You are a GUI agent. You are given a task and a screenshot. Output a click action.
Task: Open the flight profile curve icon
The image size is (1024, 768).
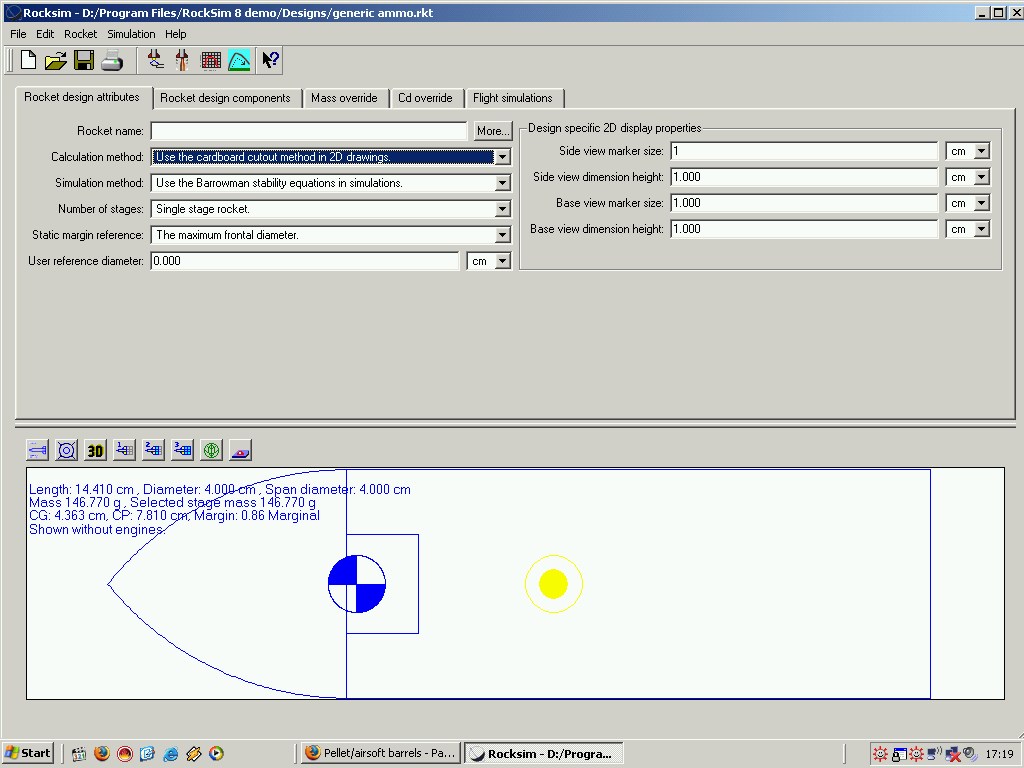tap(239, 60)
